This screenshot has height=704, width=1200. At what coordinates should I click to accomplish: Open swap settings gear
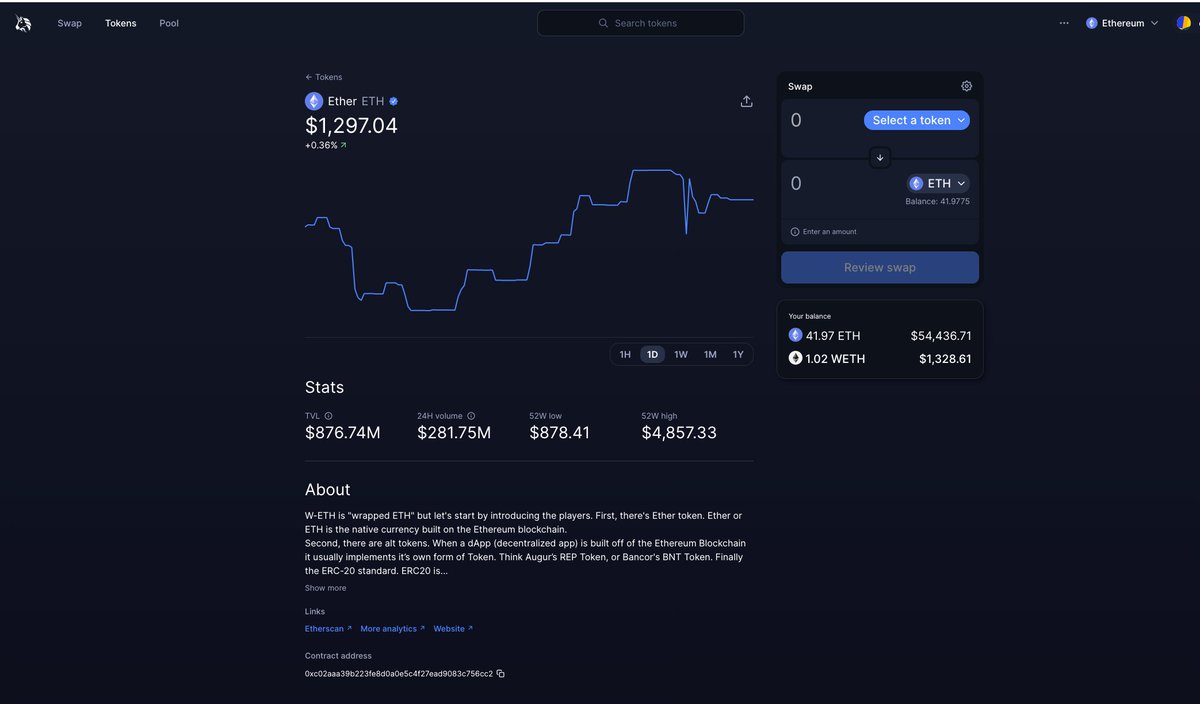pyautogui.click(x=966, y=86)
